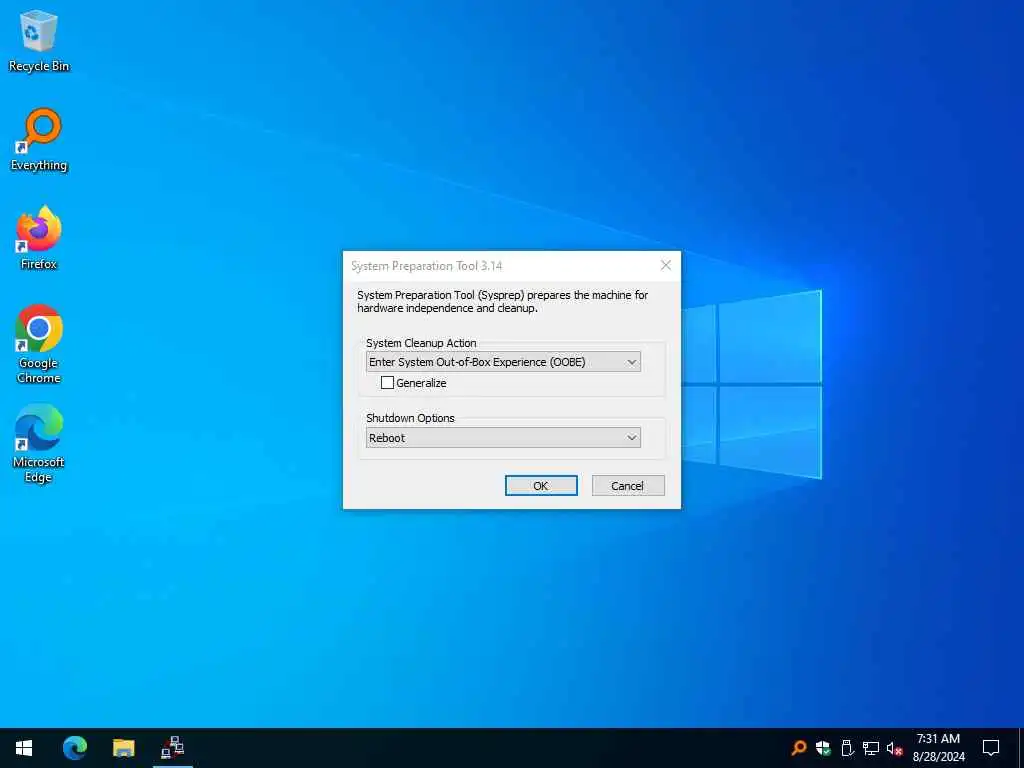
Task: Open the Recycle Bin desktop icon
Action: [39, 40]
